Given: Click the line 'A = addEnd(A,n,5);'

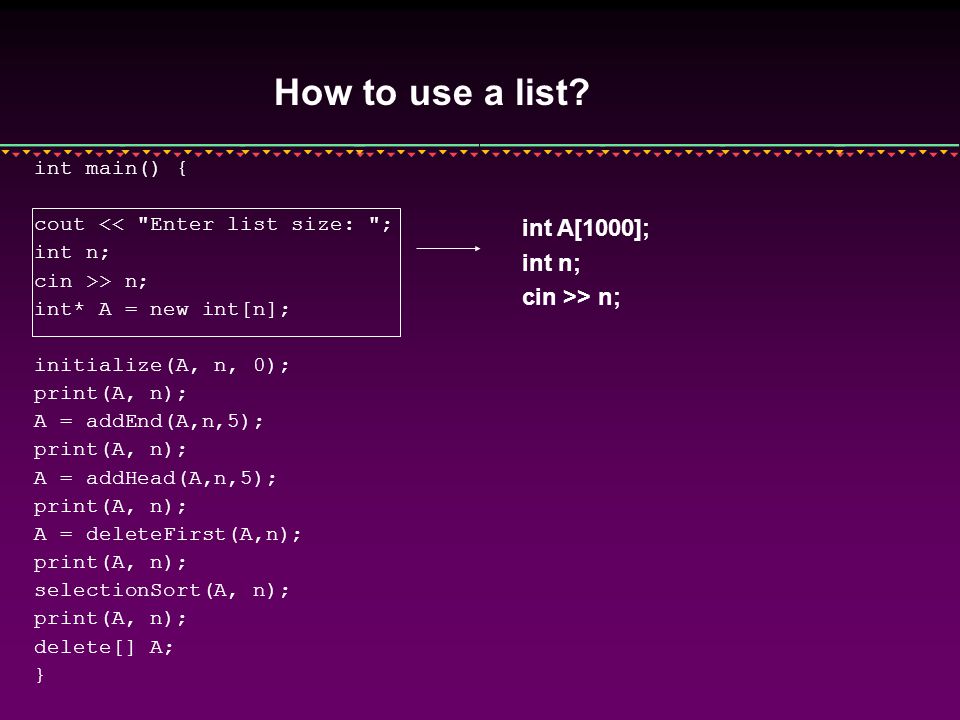Looking at the screenshot, I should coord(148,421).
